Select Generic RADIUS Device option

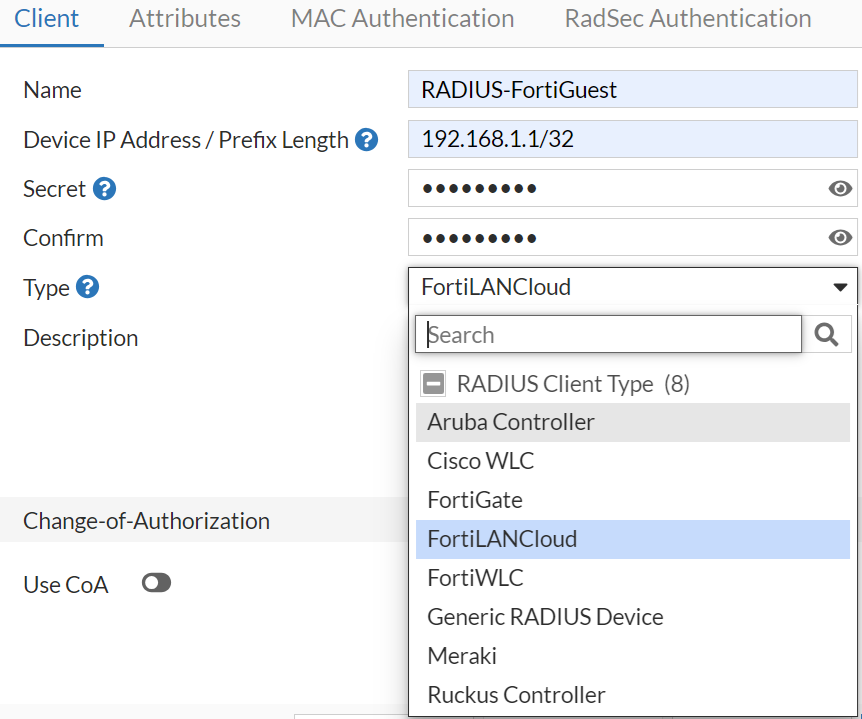633,617
